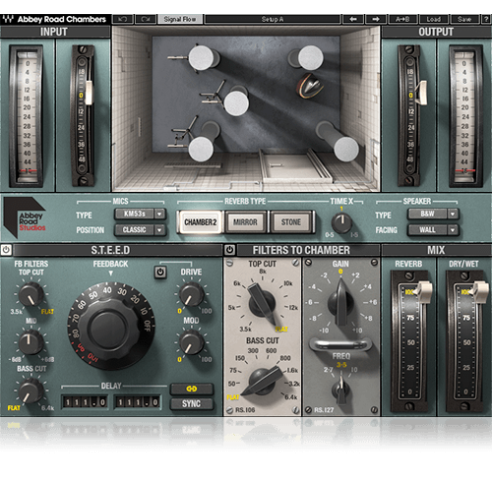Toggle the S.T.E.E.D section power button
The image size is (492, 492).
click(x=6, y=250)
